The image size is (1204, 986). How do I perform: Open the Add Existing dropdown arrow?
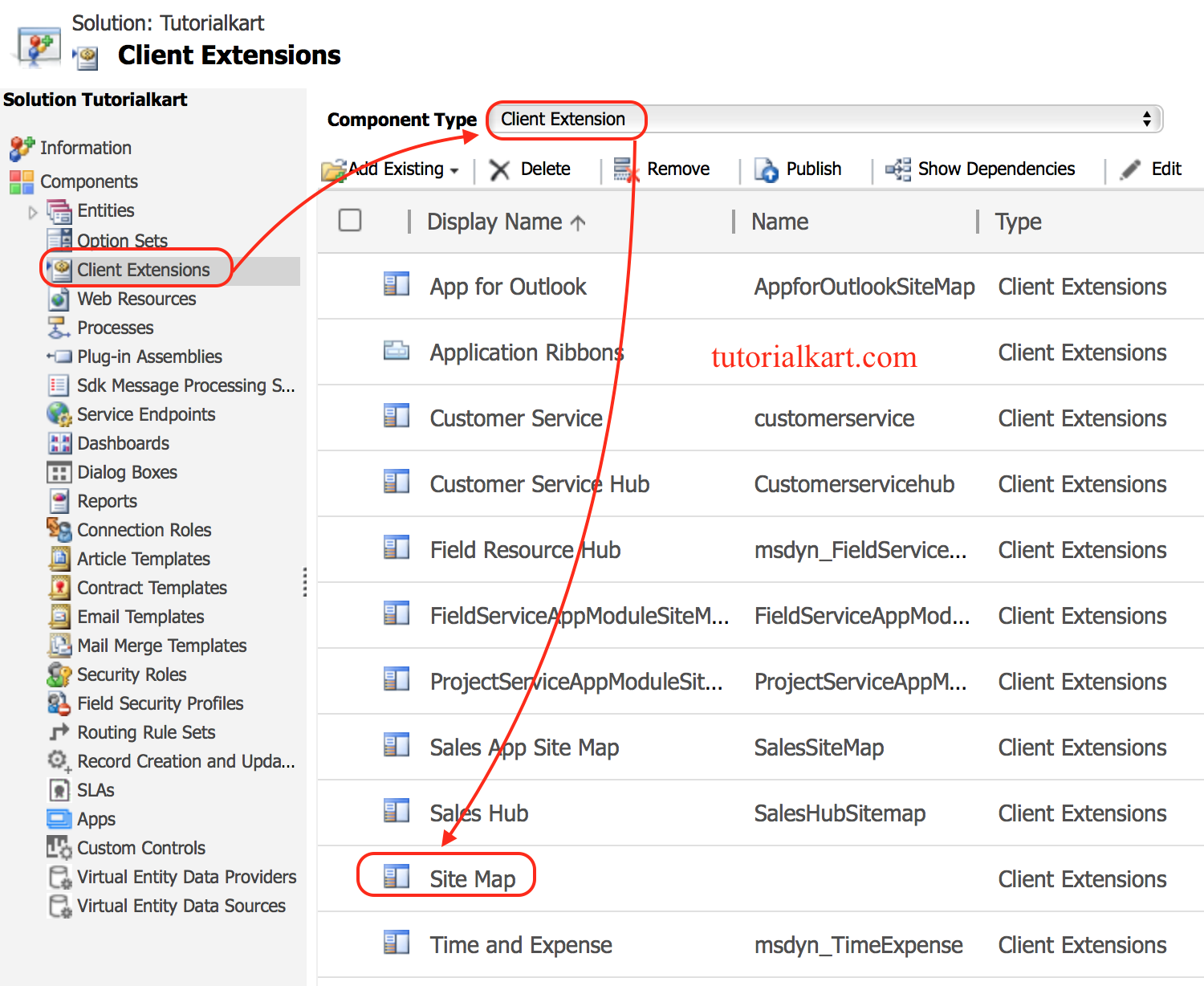(x=454, y=169)
